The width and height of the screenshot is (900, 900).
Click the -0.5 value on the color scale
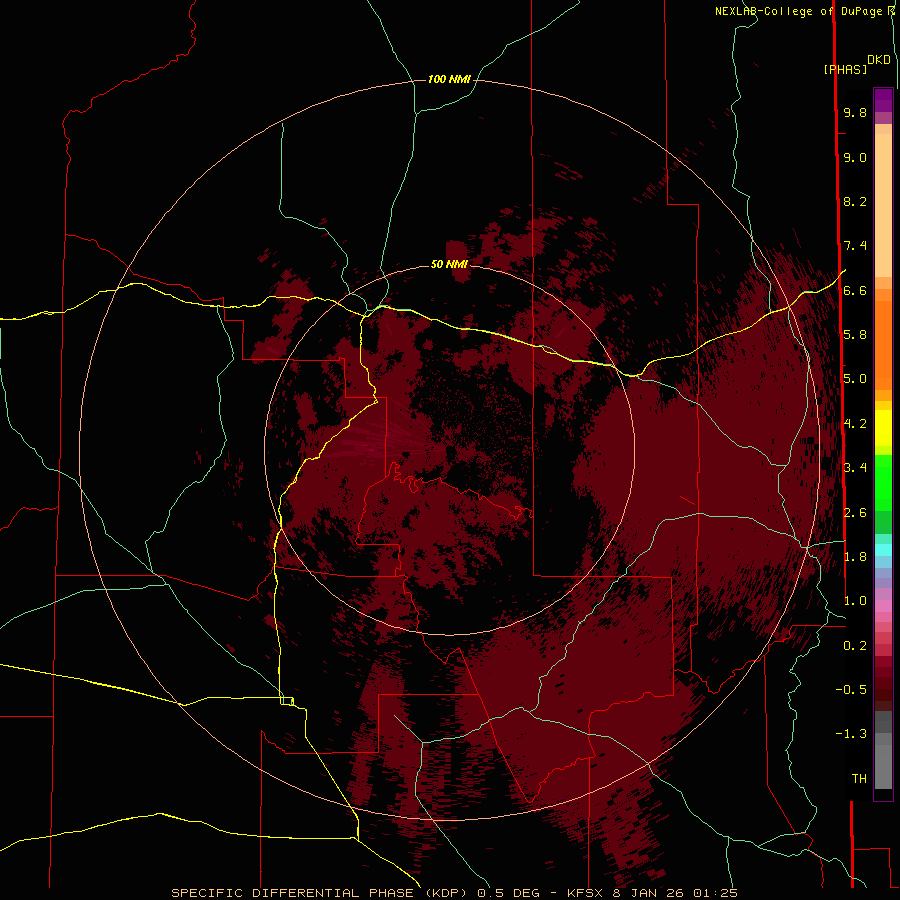(x=851, y=690)
